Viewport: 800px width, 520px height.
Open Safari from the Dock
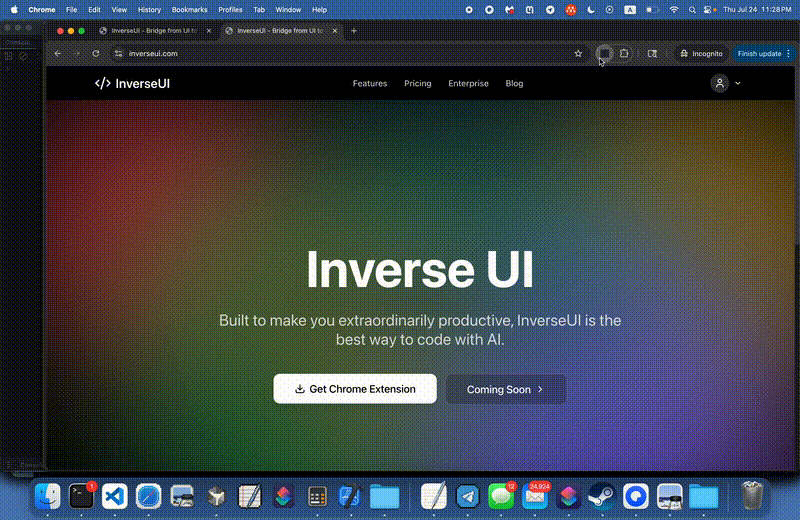[148, 496]
